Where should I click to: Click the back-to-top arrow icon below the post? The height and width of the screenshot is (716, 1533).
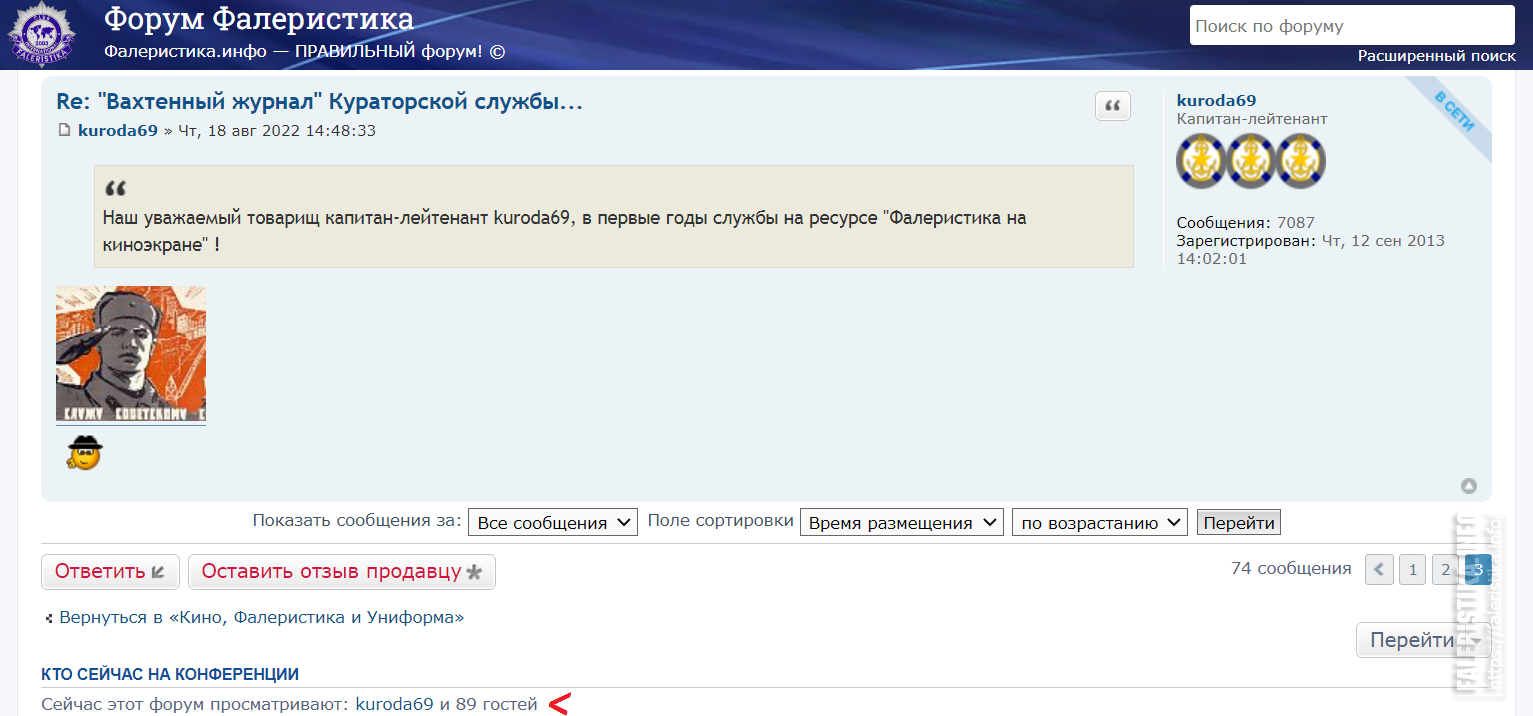tap(1468, 485)
